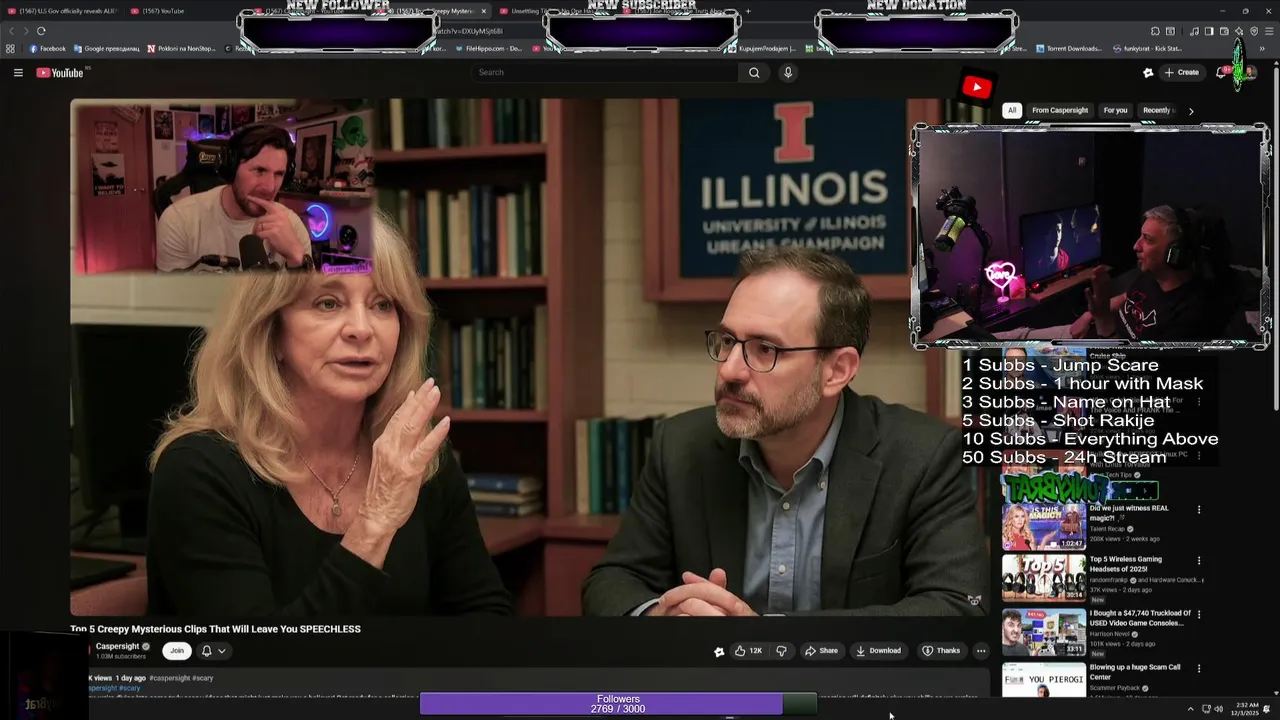
Task: Click the miniplayer icon on video corner
Action: pos(974,600)
